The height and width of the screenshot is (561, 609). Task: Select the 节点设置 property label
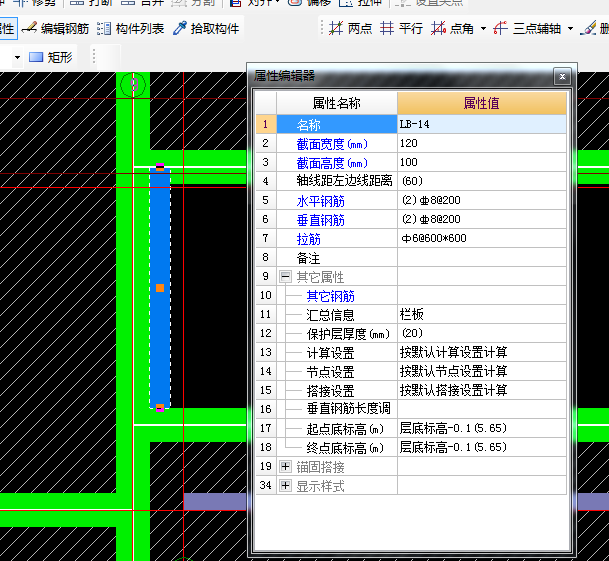(x=331, y=372)
